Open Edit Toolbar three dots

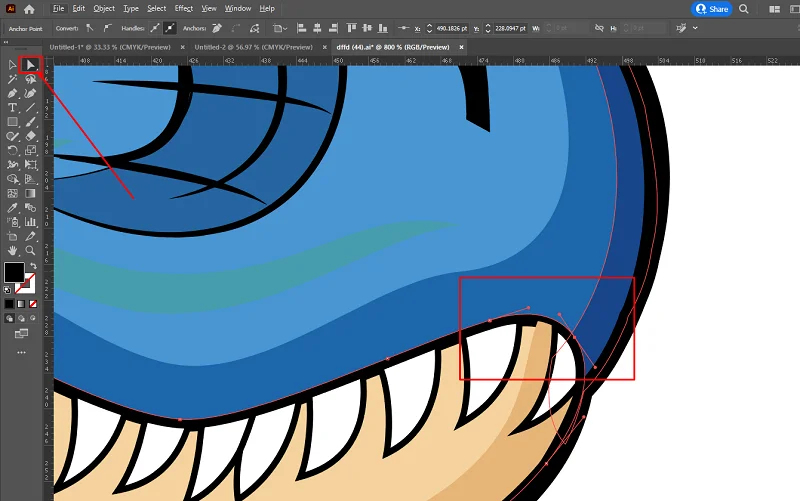point(21,353)
